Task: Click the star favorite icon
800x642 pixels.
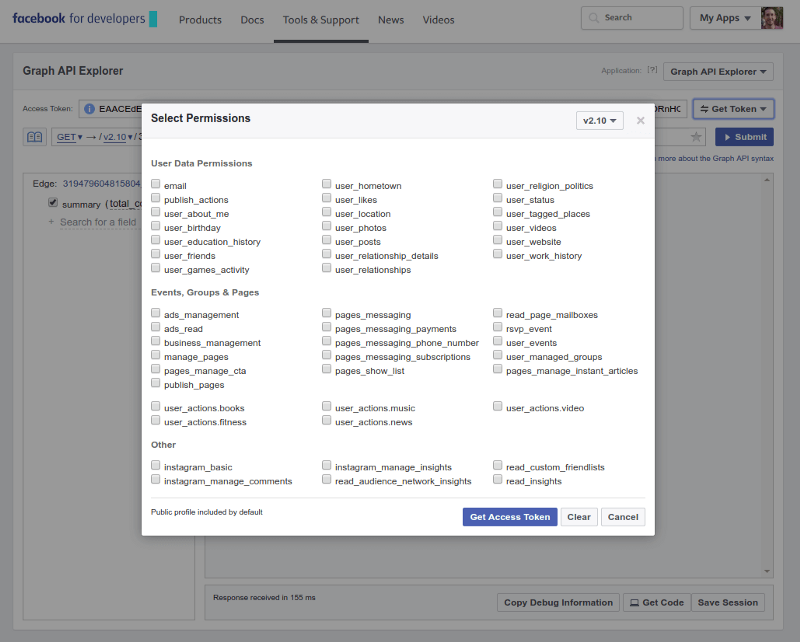Action: (x=696, y=137)
